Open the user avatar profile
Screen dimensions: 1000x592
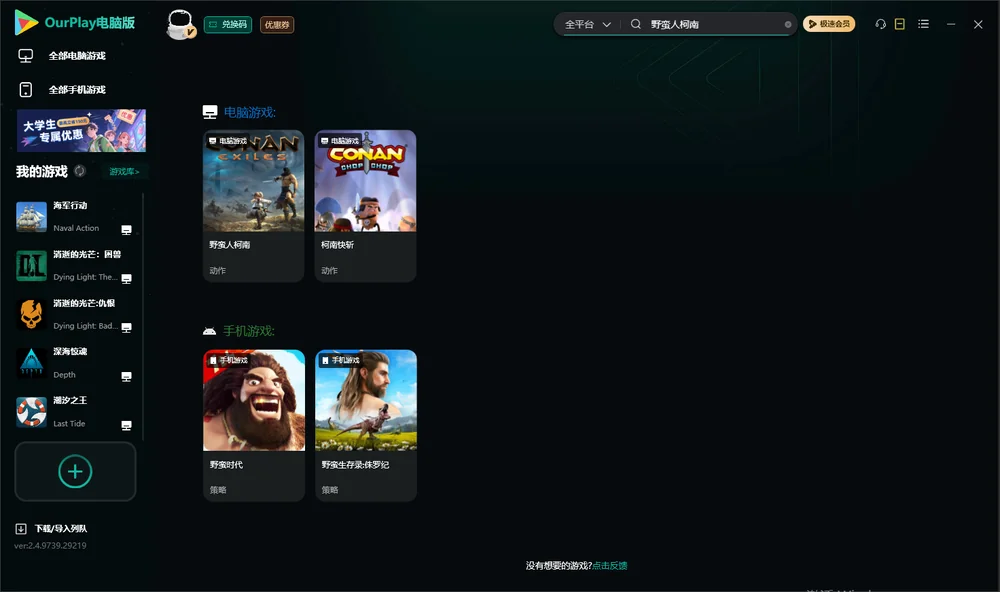(180, 25)
